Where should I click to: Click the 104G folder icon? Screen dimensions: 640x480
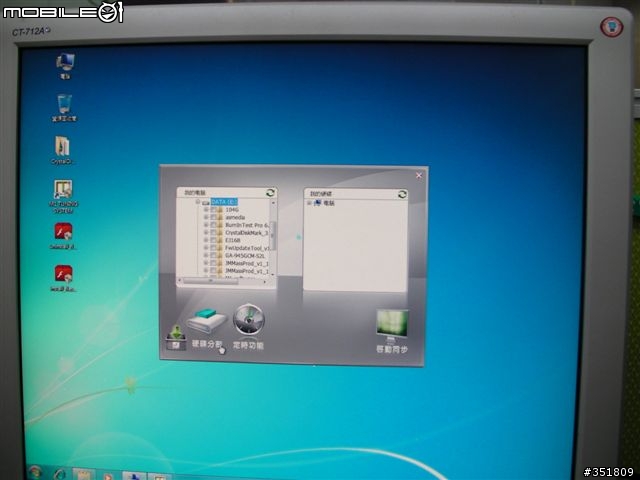coord(220,210)
